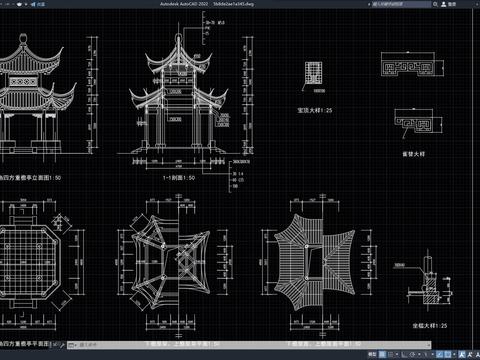Click the annotation visibility icon
The height and width of the screenshot is (360, 480).
coord(462,354)
